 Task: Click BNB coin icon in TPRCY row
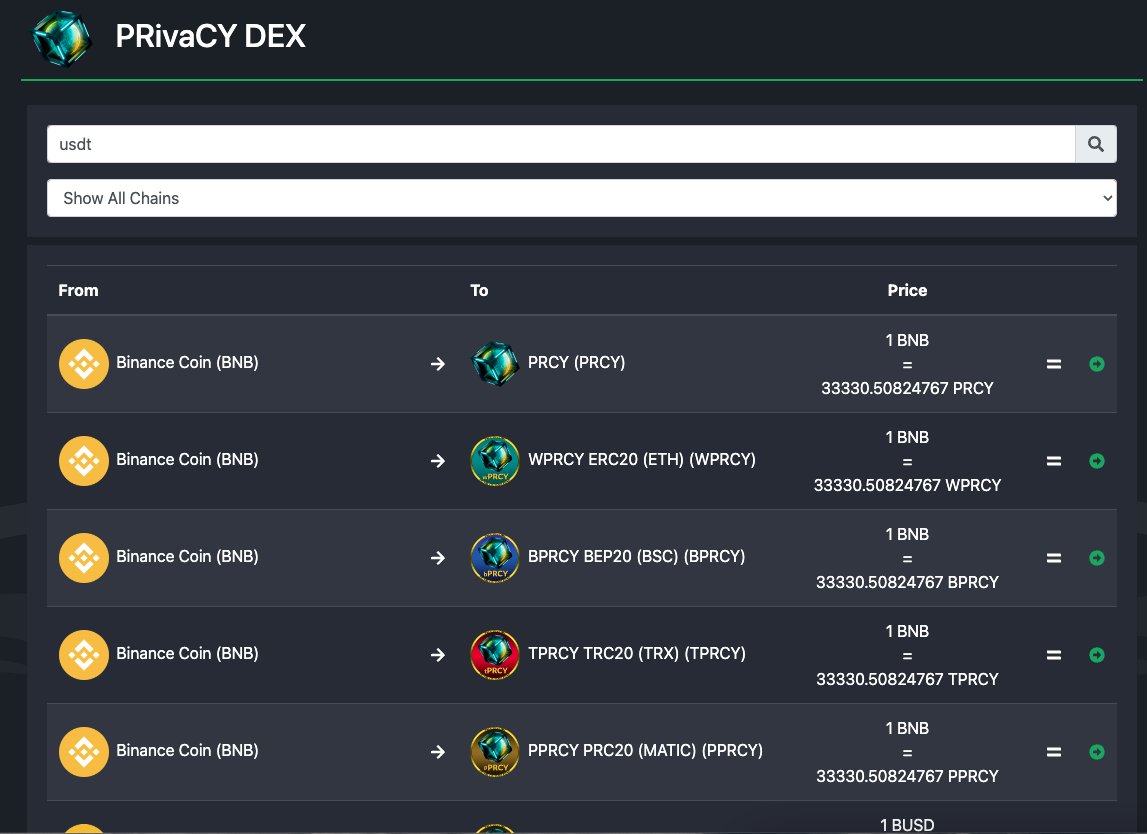84,655
